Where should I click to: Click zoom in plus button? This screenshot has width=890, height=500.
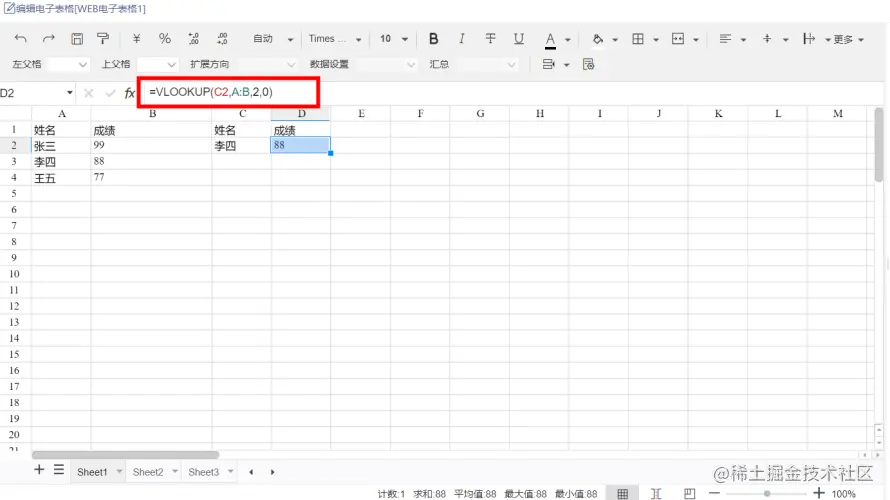pos(818,493)
